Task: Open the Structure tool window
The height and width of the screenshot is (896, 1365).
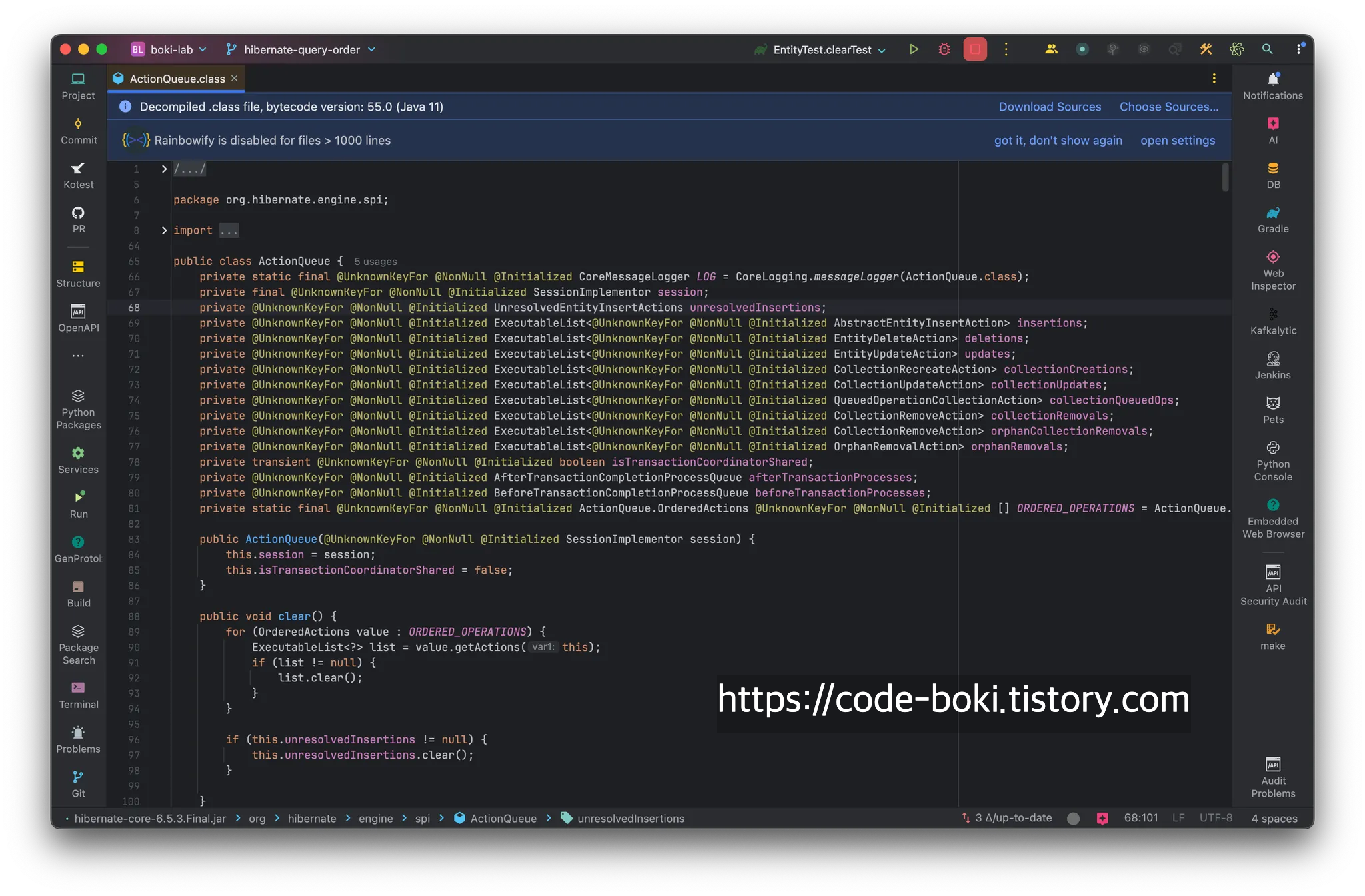Action: (x=78, y=274)
